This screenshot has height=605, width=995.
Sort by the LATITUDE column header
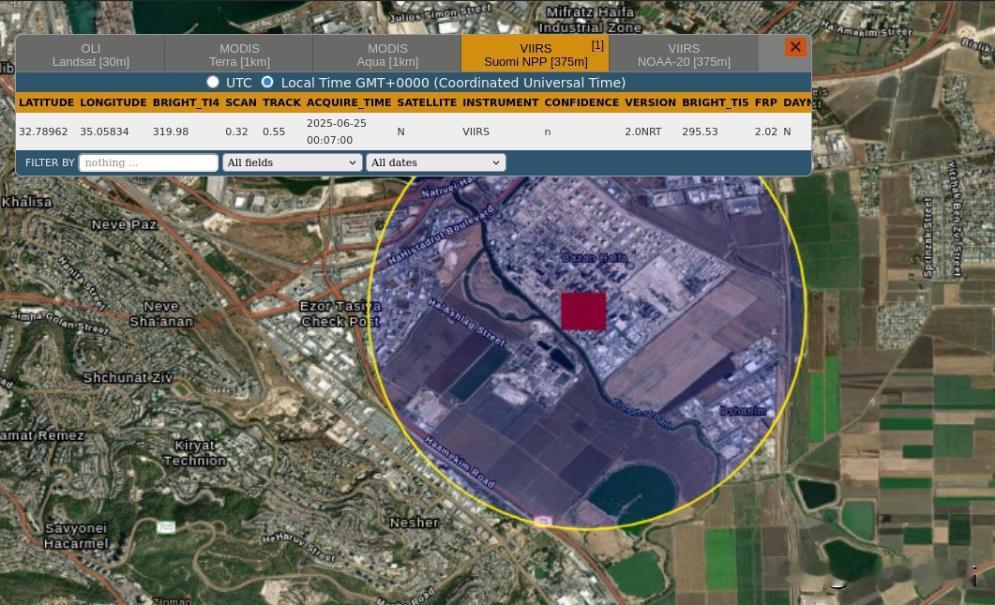point(46,102)
